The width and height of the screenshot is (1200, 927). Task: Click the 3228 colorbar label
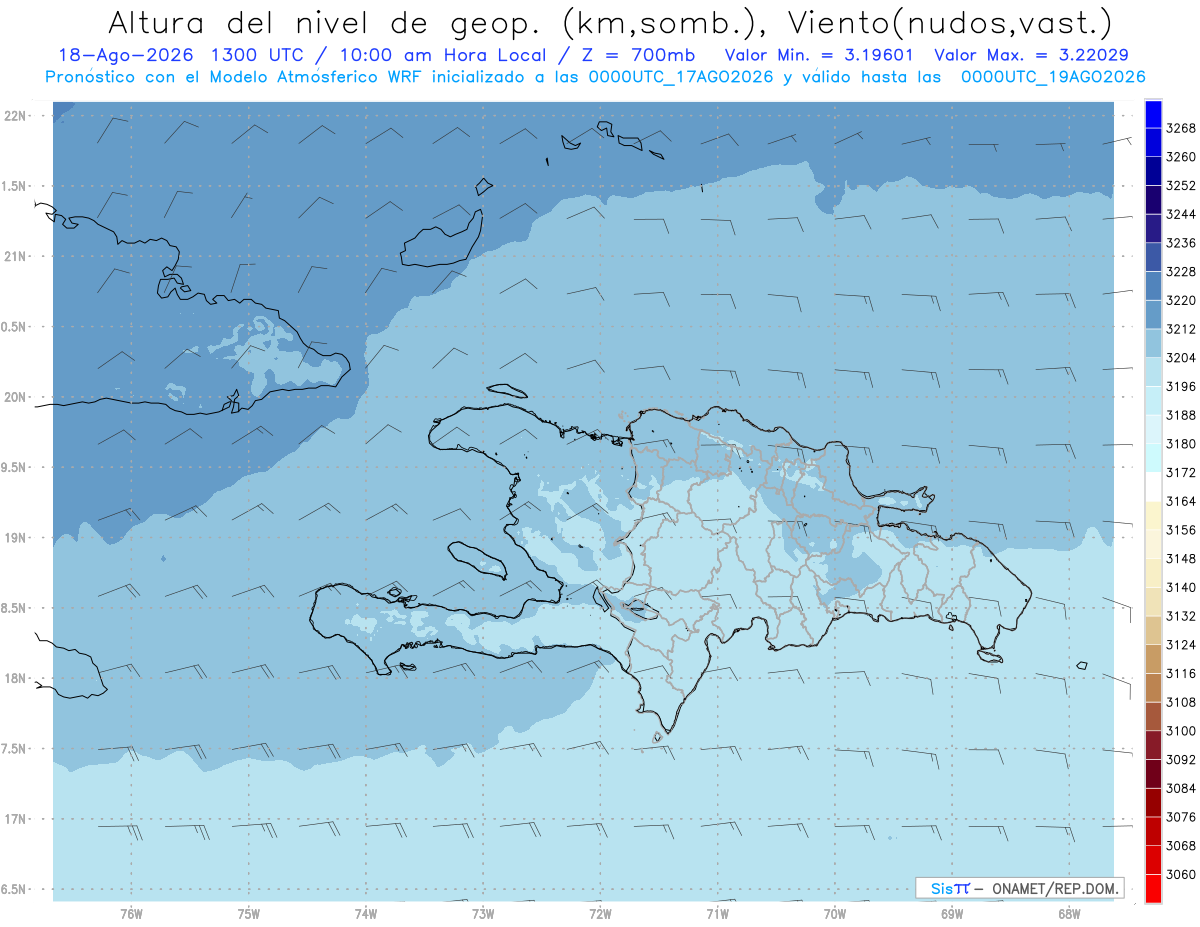(x=1181, y=271)
